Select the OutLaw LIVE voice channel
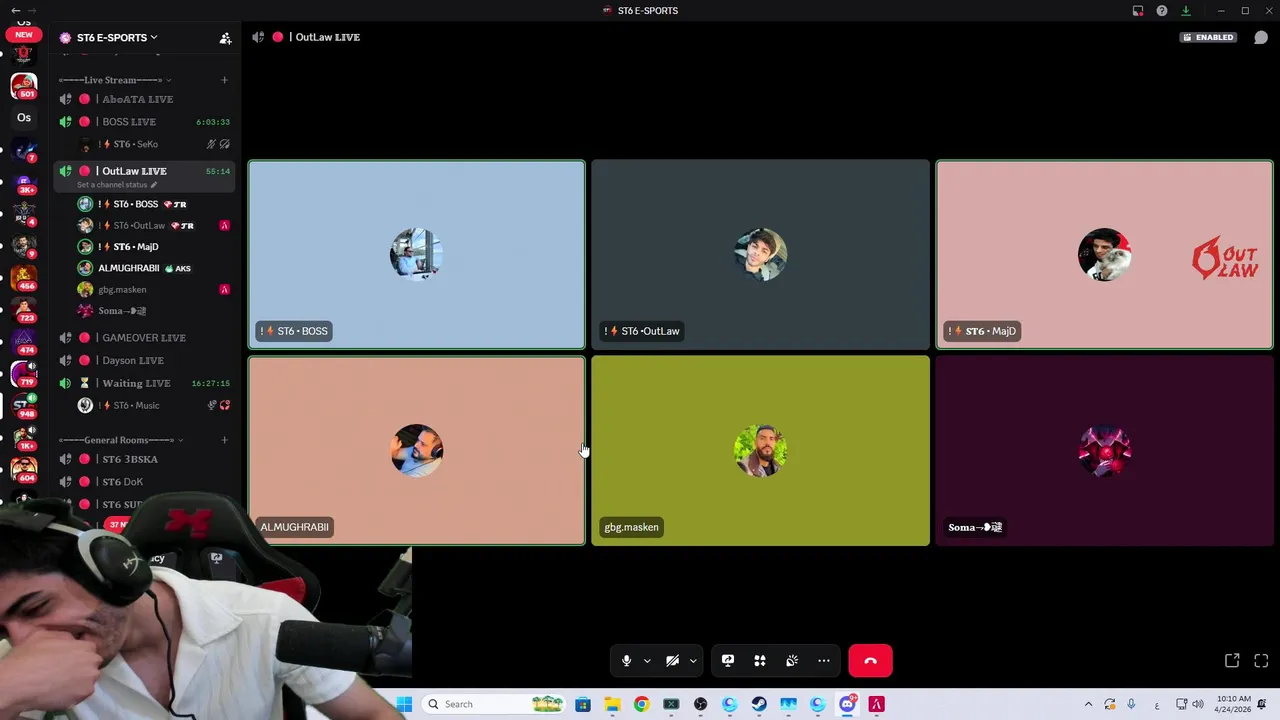Viewport: 1280px width, 720px height. pos(144,171)
